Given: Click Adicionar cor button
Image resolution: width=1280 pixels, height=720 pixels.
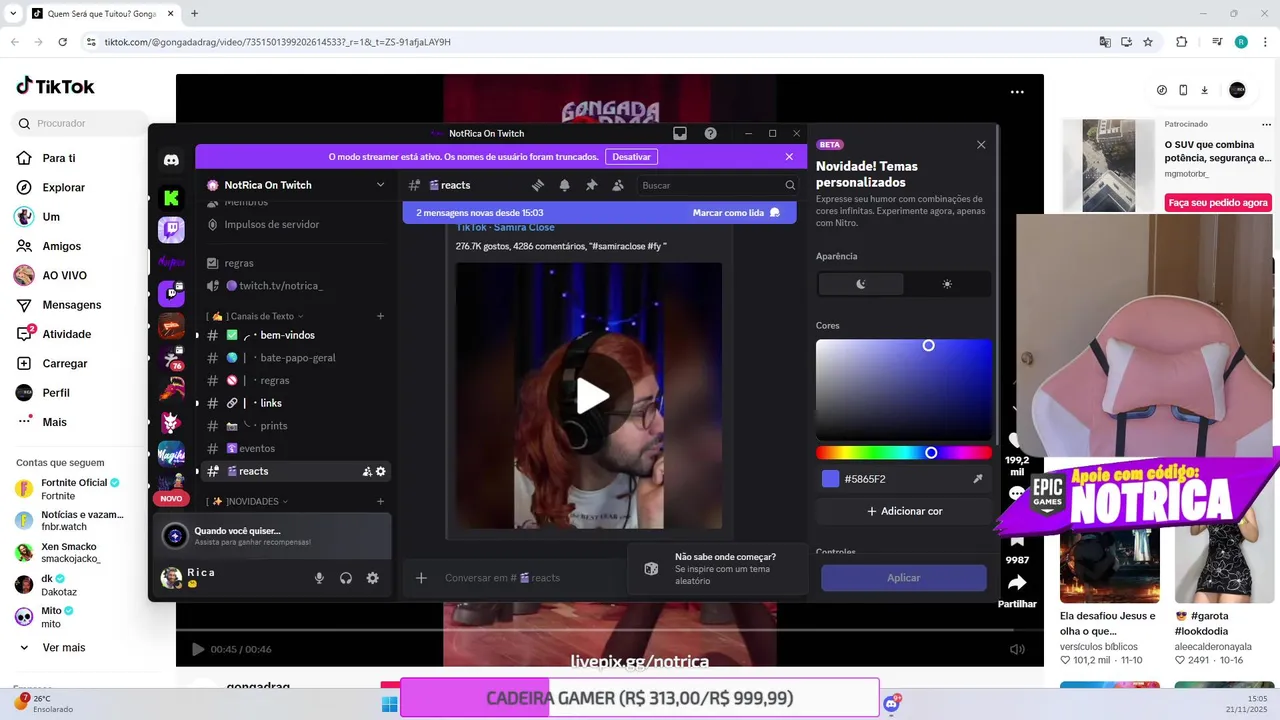Looking at the screenshot, I should coord(904,511).
